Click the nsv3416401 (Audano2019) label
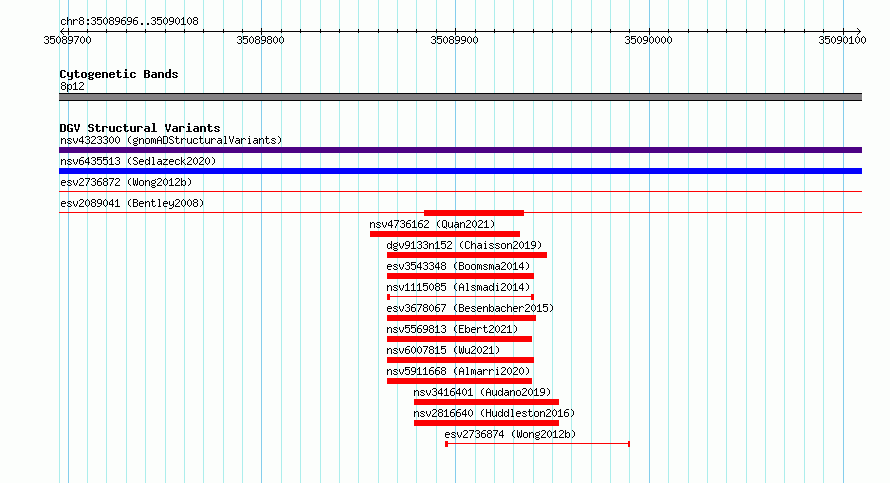890x483 pixels. [482, 392]
